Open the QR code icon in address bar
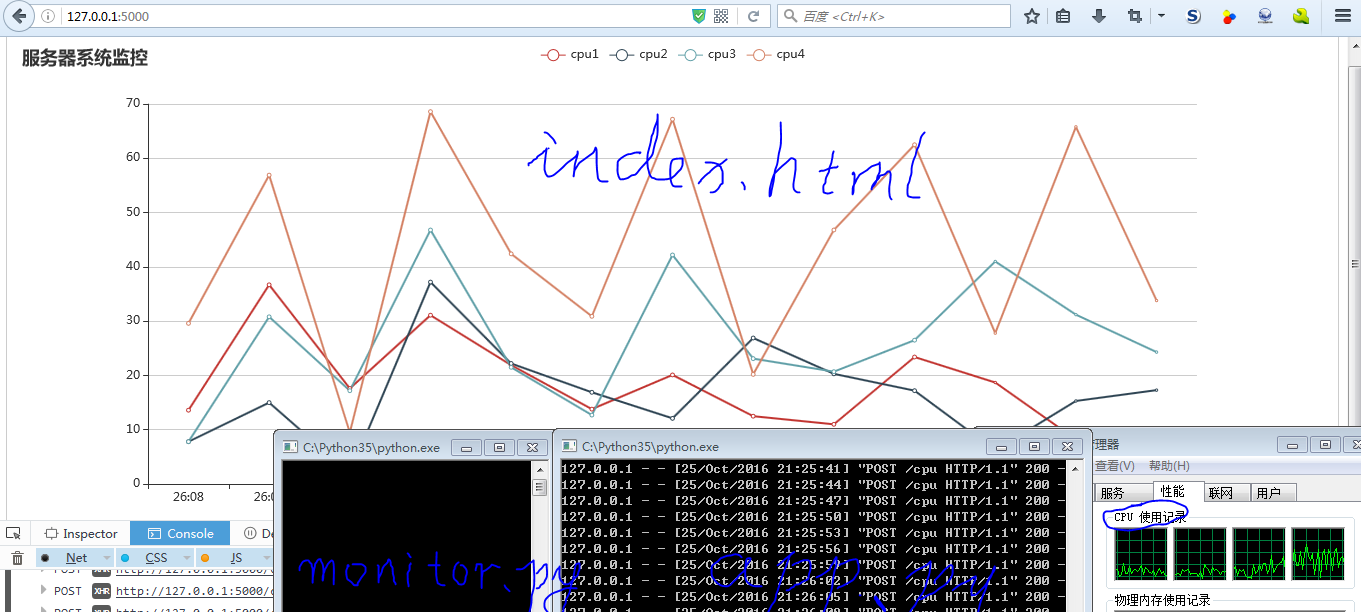Screen dimensions: 1361x612 coord(721,16)
